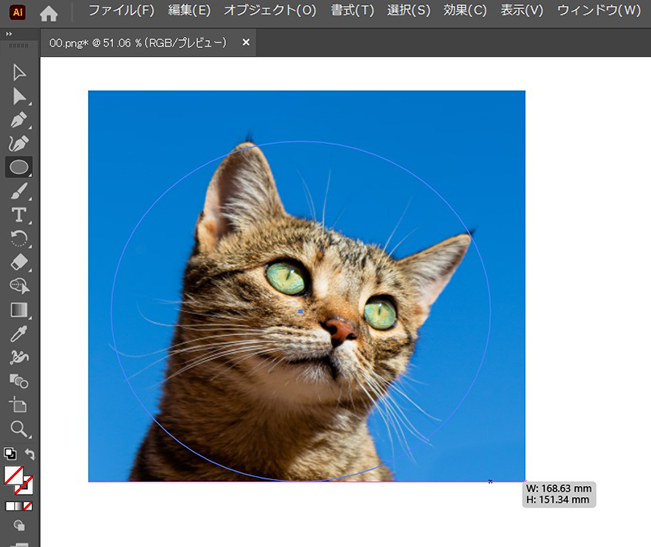Select the Ellipse tool
The height and width of the screenshot is (547, 651).
[19, 167]
